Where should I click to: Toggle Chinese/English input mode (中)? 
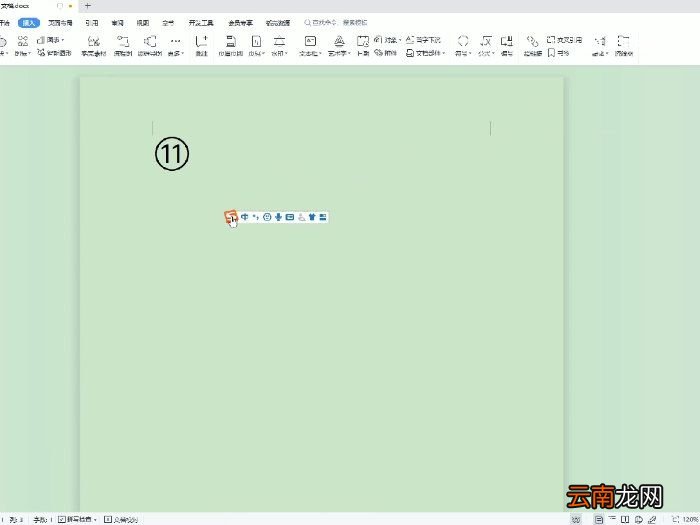click(x=245, y=217)
